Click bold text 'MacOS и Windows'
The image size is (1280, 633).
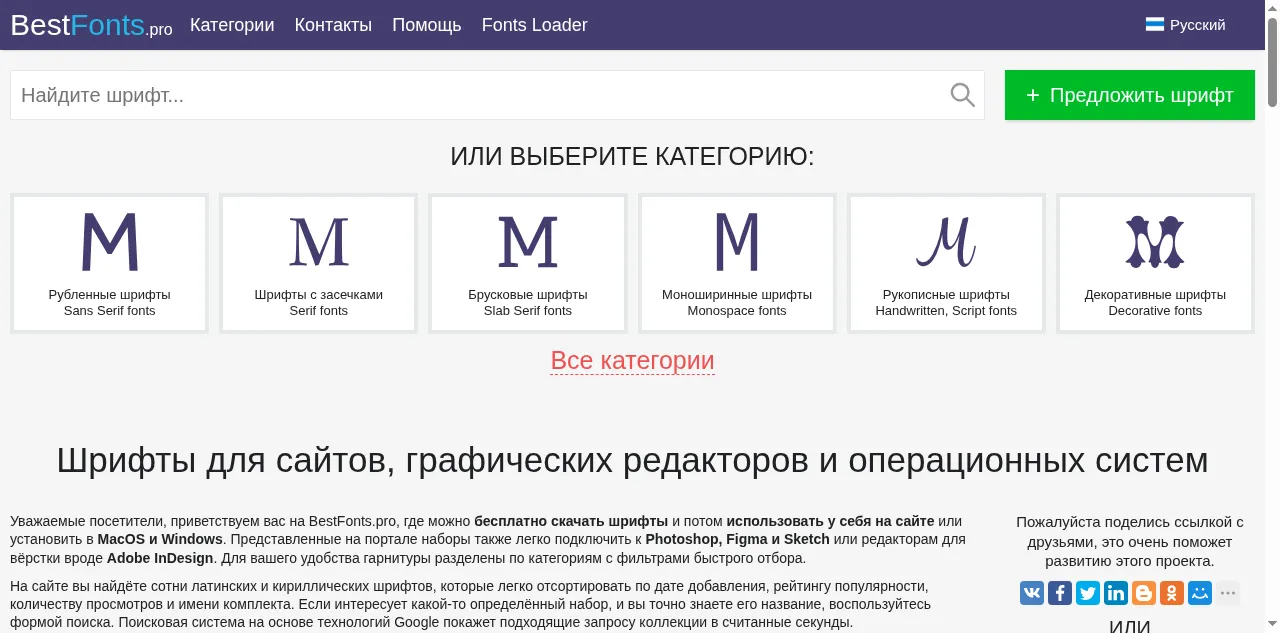pos(160,539)
